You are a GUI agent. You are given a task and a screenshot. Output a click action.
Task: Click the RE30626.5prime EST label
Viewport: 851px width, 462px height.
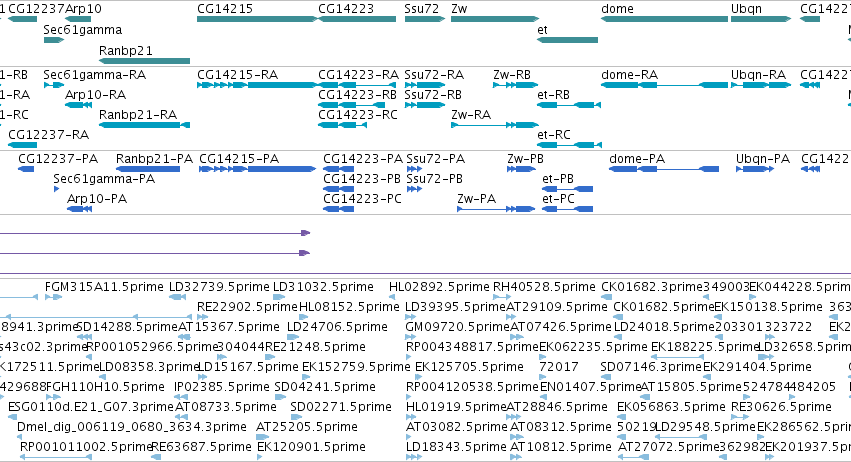coord(782,407)
